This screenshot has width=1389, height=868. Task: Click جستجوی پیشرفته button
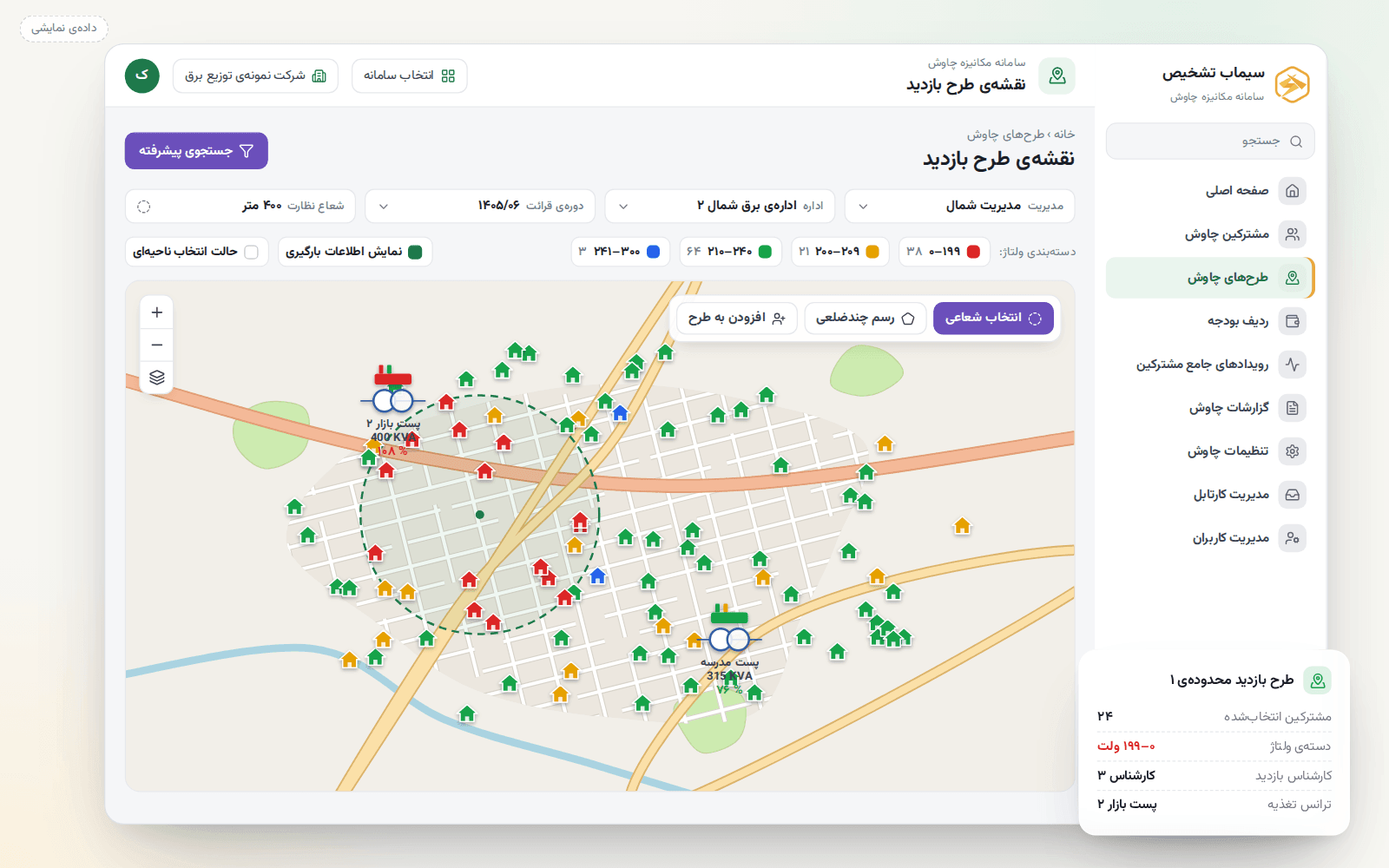click(196, 151)
